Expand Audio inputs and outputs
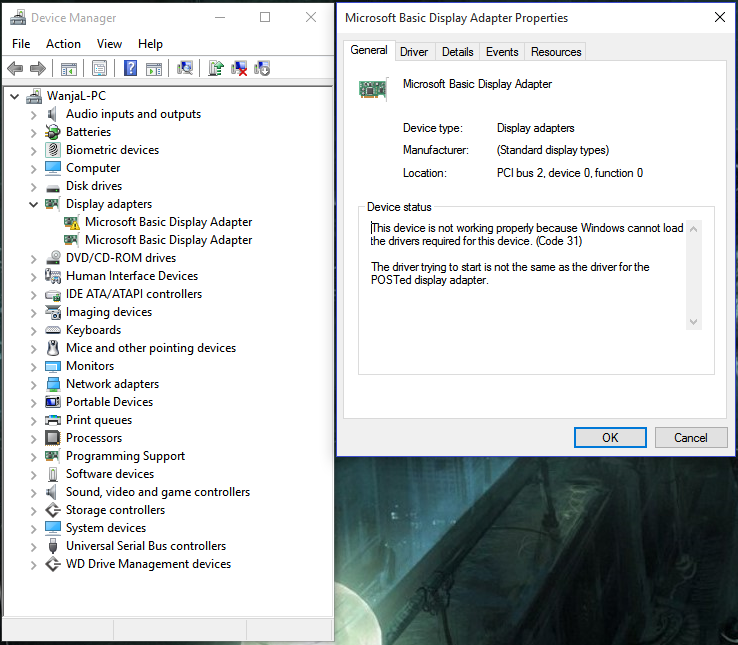Screen dimensions: 738x645 coord(33,114)
